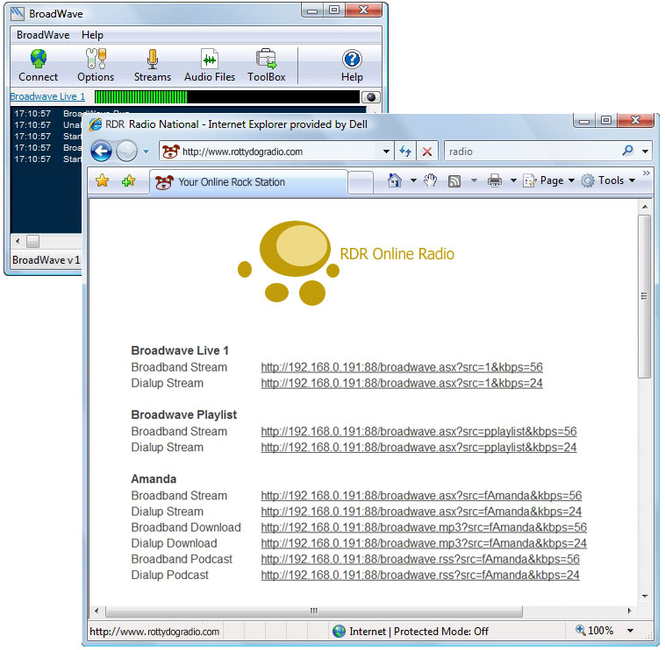Screen dimensions: 665x650
Task: Open Broadwave Playlist Broadband Stream link
Action: (x=419, y=431)
